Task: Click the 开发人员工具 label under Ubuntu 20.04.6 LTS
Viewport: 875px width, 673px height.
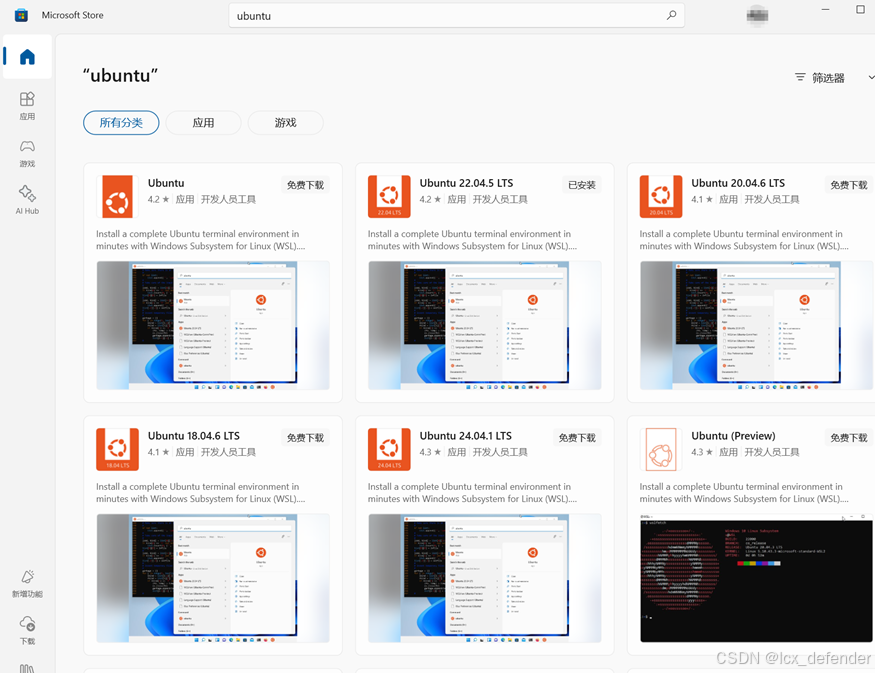Action: coord(771,199)
